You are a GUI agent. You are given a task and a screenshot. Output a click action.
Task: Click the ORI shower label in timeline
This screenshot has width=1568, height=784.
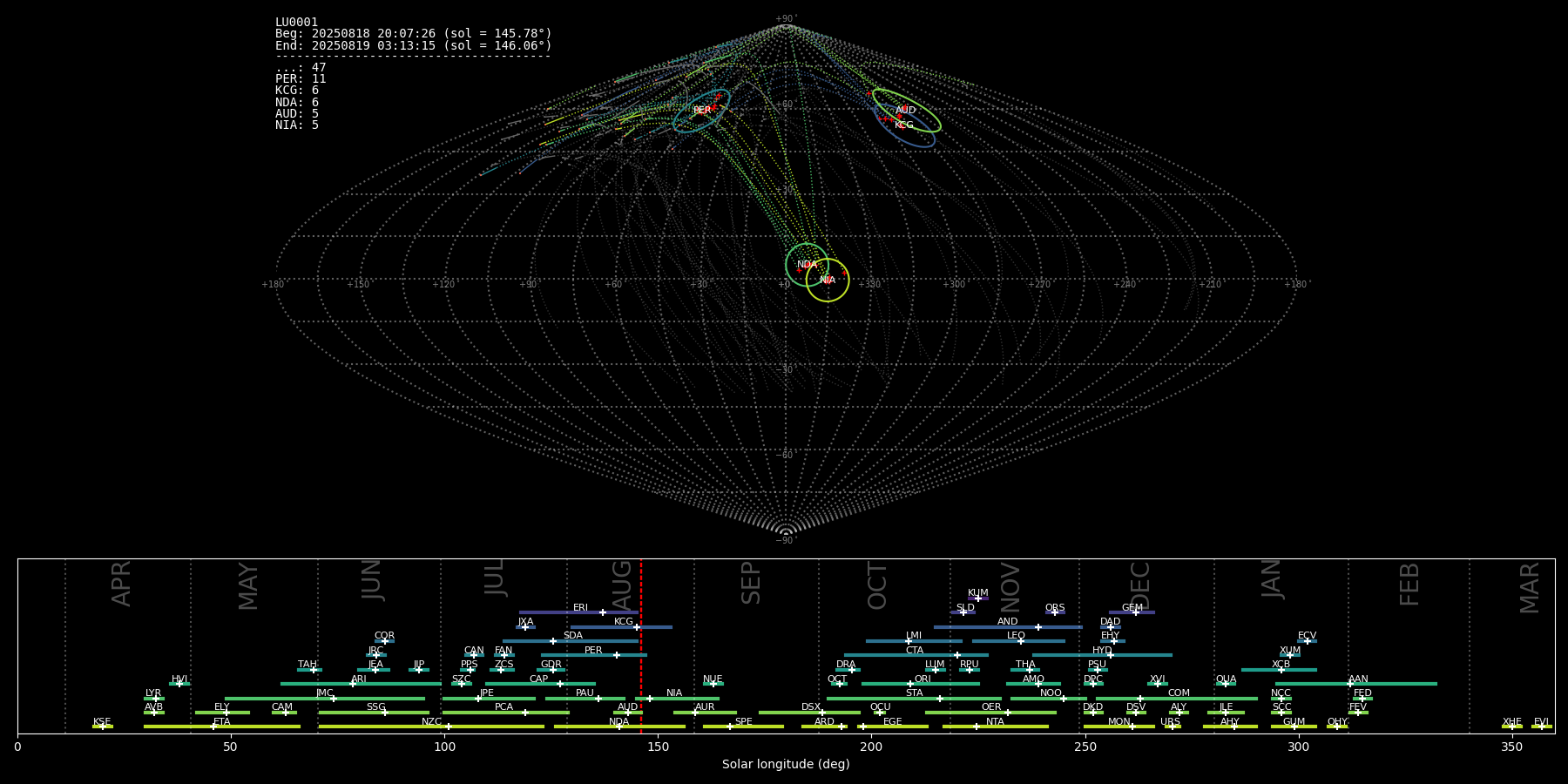923,679
